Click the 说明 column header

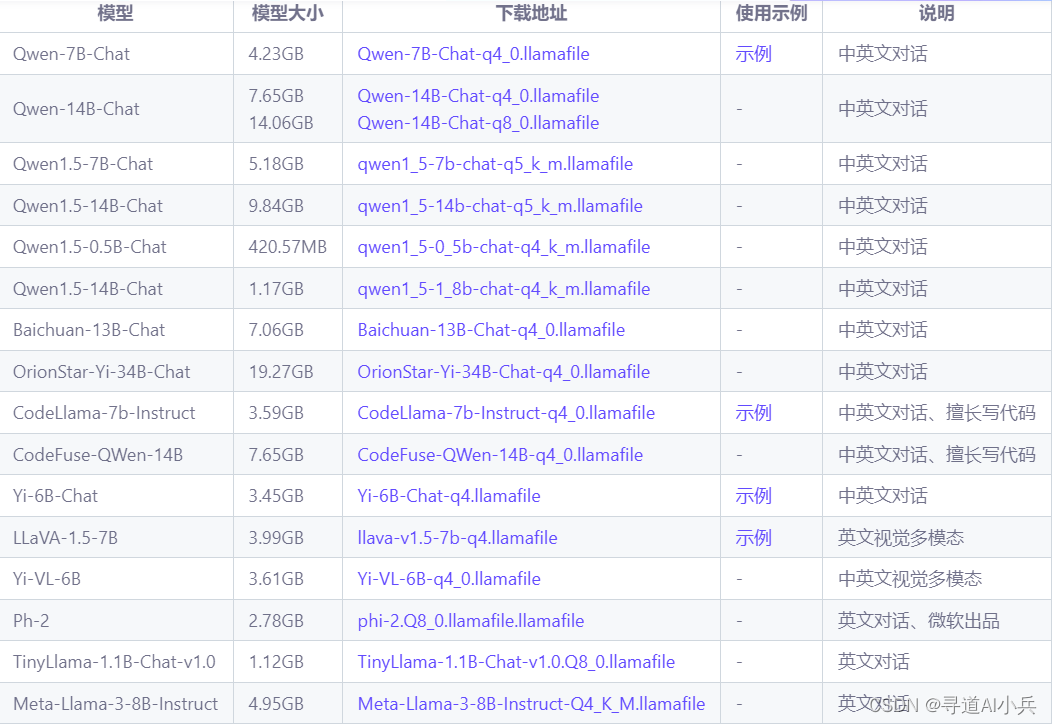tap(936, 13)
